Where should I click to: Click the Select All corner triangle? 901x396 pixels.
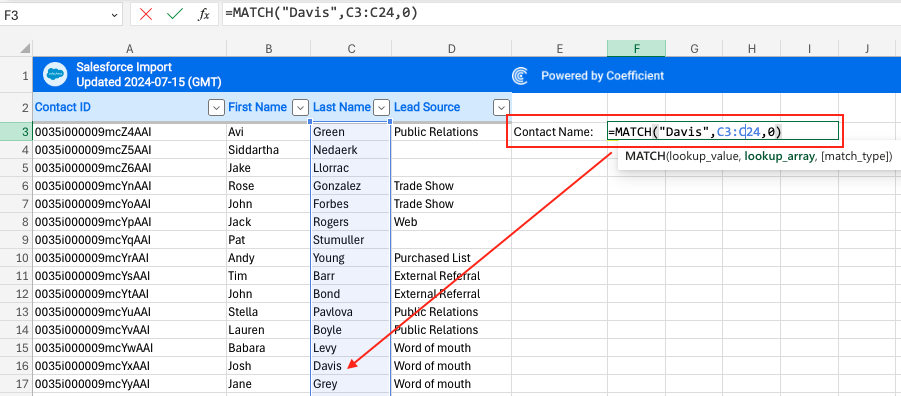(x=25, y=49)
